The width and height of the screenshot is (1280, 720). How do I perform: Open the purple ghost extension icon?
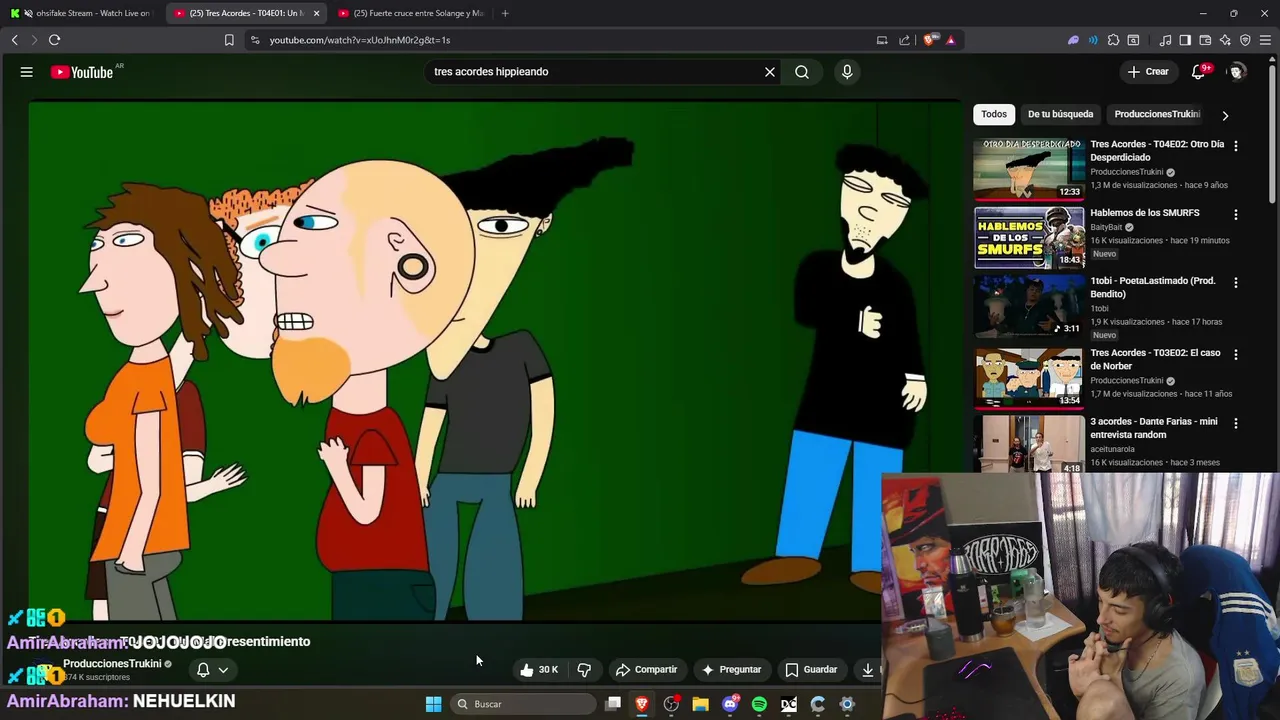click(x=1073, y=40)
